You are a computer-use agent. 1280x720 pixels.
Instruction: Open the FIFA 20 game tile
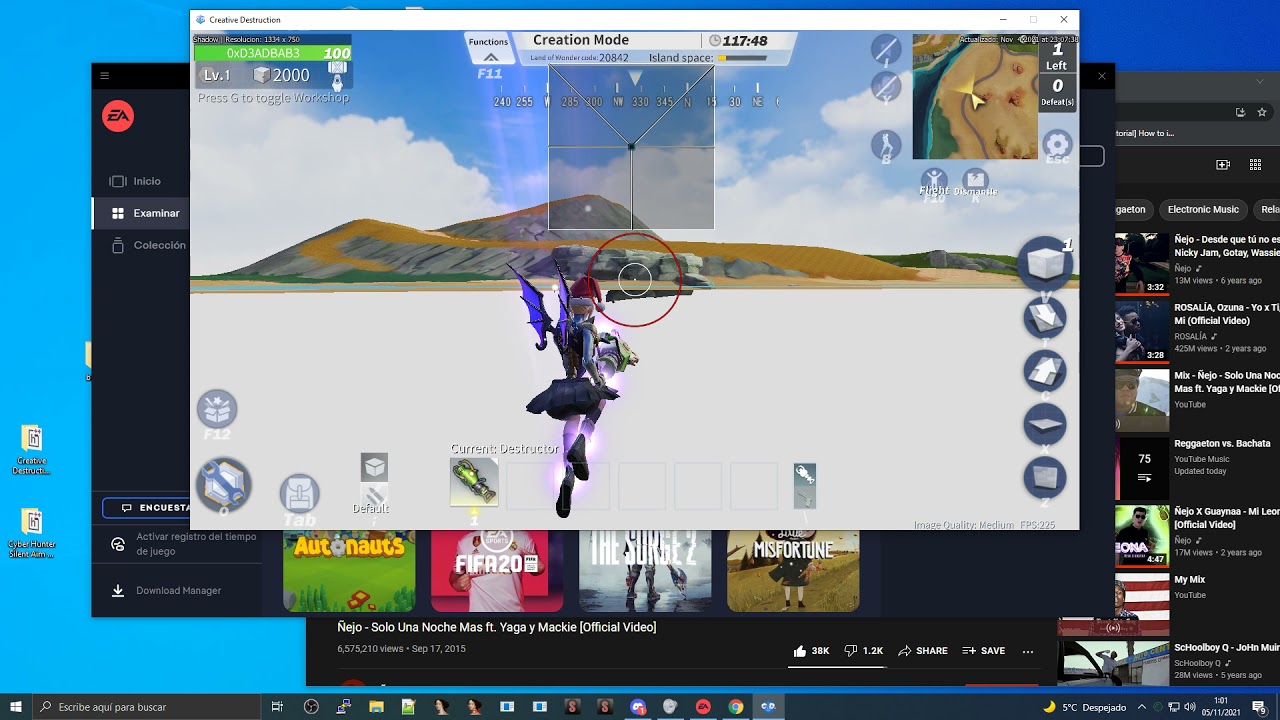point(497,571)
